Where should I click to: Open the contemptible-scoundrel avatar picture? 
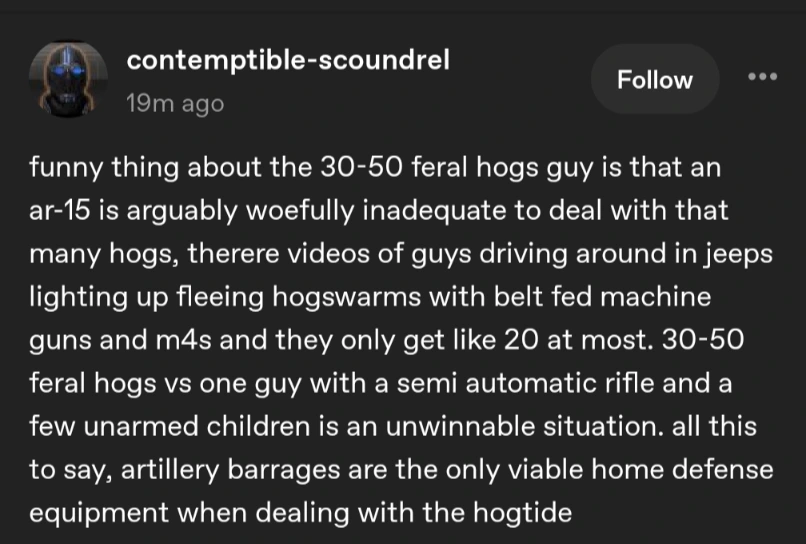pyautogui.click(x=68, y=80)
